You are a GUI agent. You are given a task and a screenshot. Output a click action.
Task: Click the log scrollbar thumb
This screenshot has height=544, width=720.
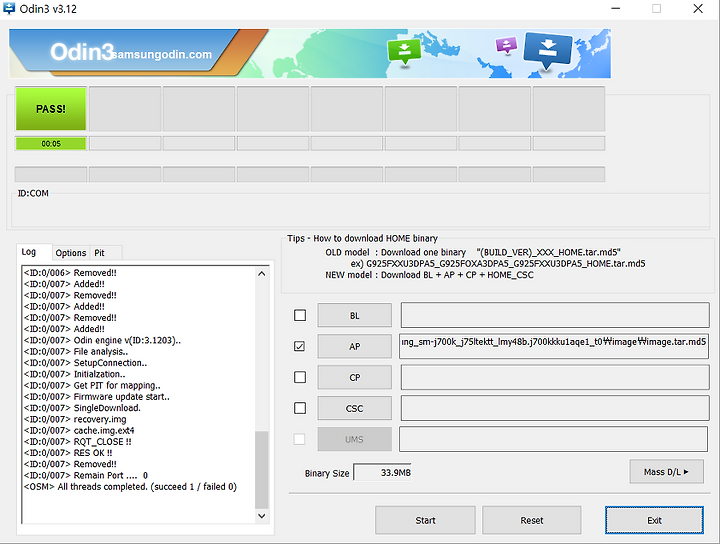pos(262,470)
